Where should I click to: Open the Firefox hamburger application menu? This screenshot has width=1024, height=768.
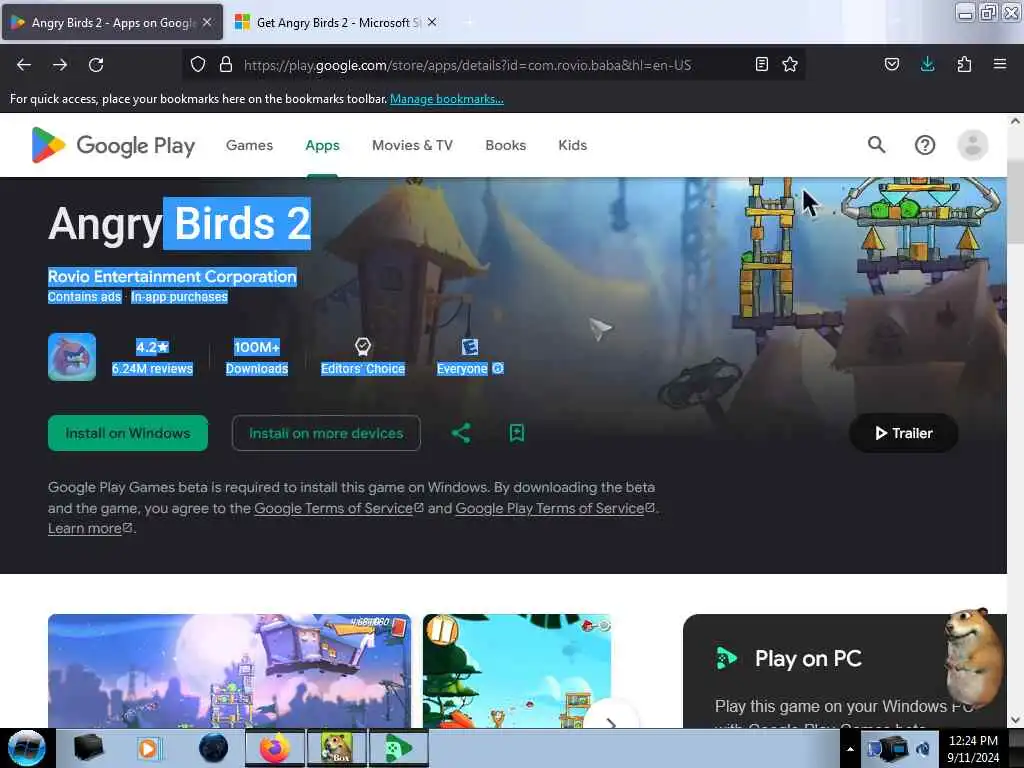point(1000,64)
